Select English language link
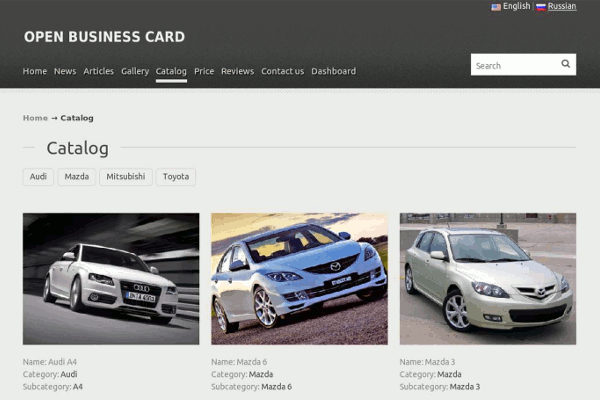This screenshot has height=400, width=600. [516, 7]
